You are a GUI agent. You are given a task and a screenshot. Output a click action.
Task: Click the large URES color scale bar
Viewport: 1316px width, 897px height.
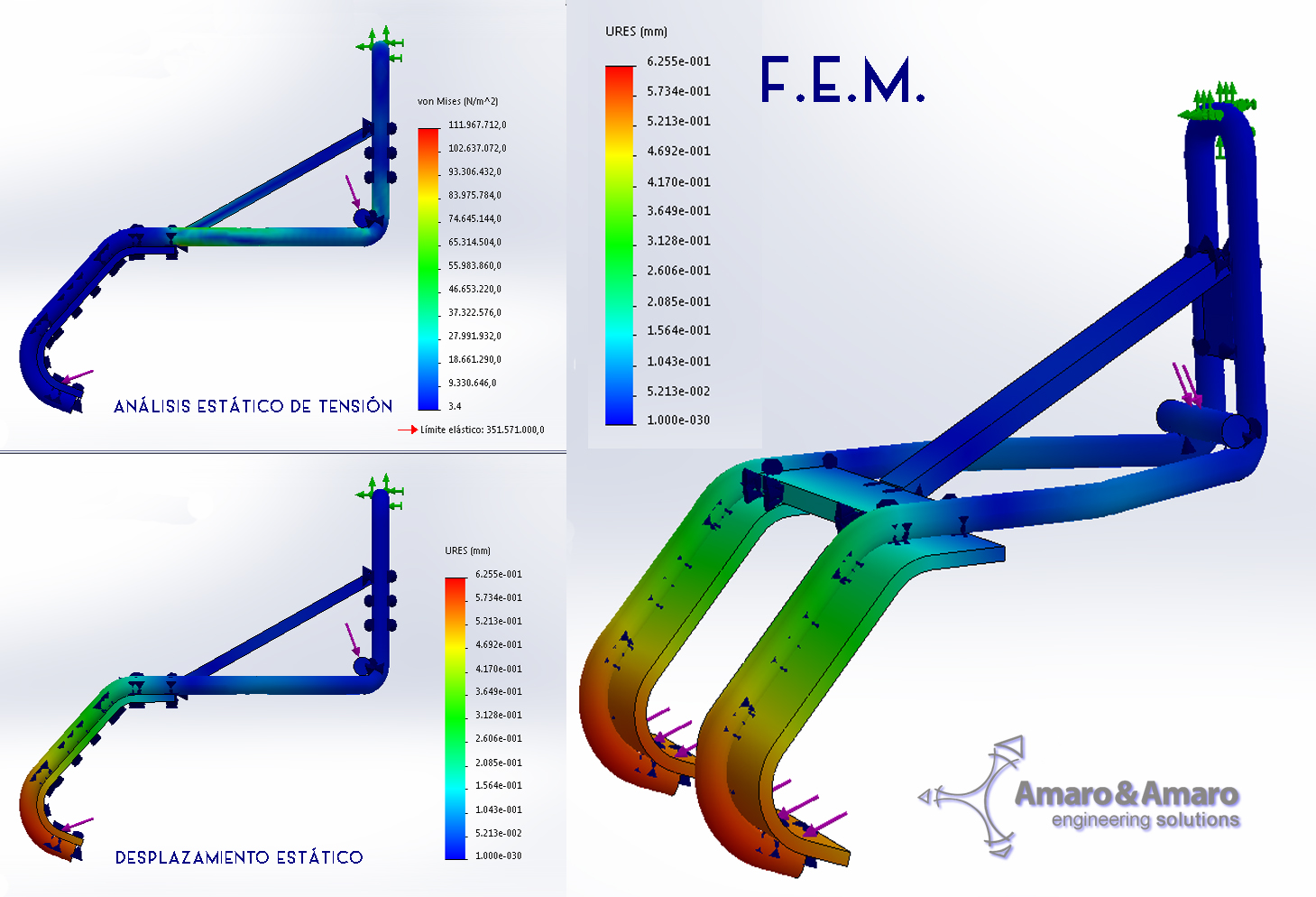620,244
